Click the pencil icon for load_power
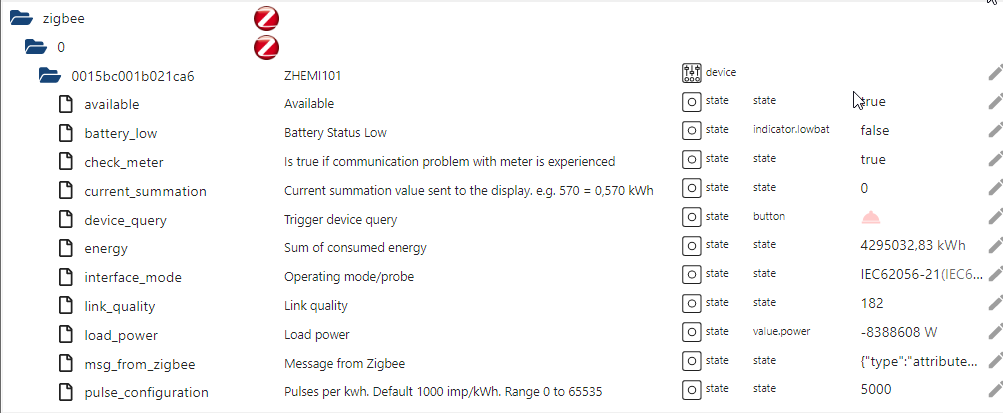Screen dimensions: 1003x413 pos(994,334)
